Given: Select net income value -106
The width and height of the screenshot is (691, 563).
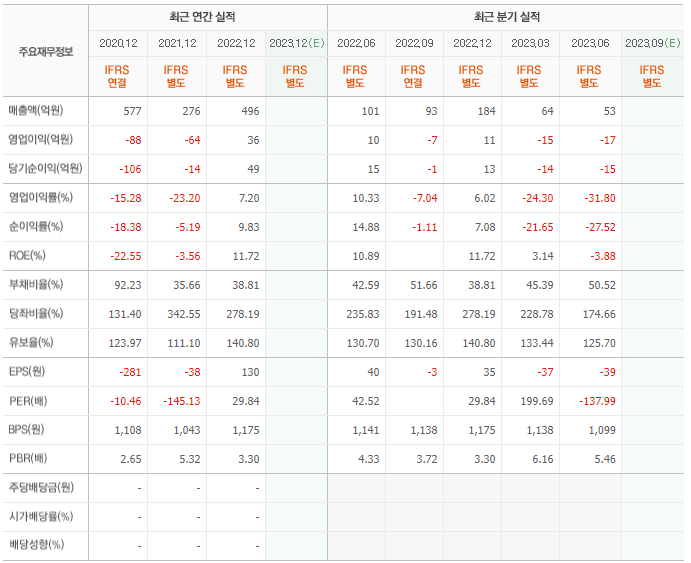Looking at the screenshot, I should tap(130, 169).
